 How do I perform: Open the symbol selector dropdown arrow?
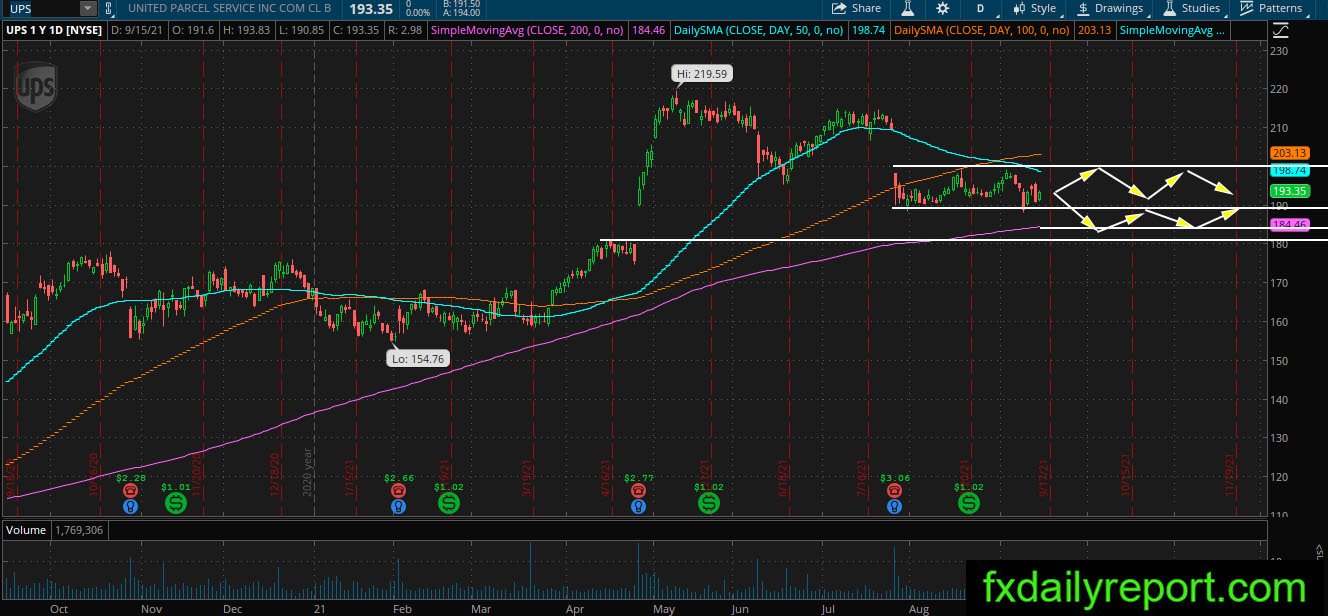tap(88, 8)
